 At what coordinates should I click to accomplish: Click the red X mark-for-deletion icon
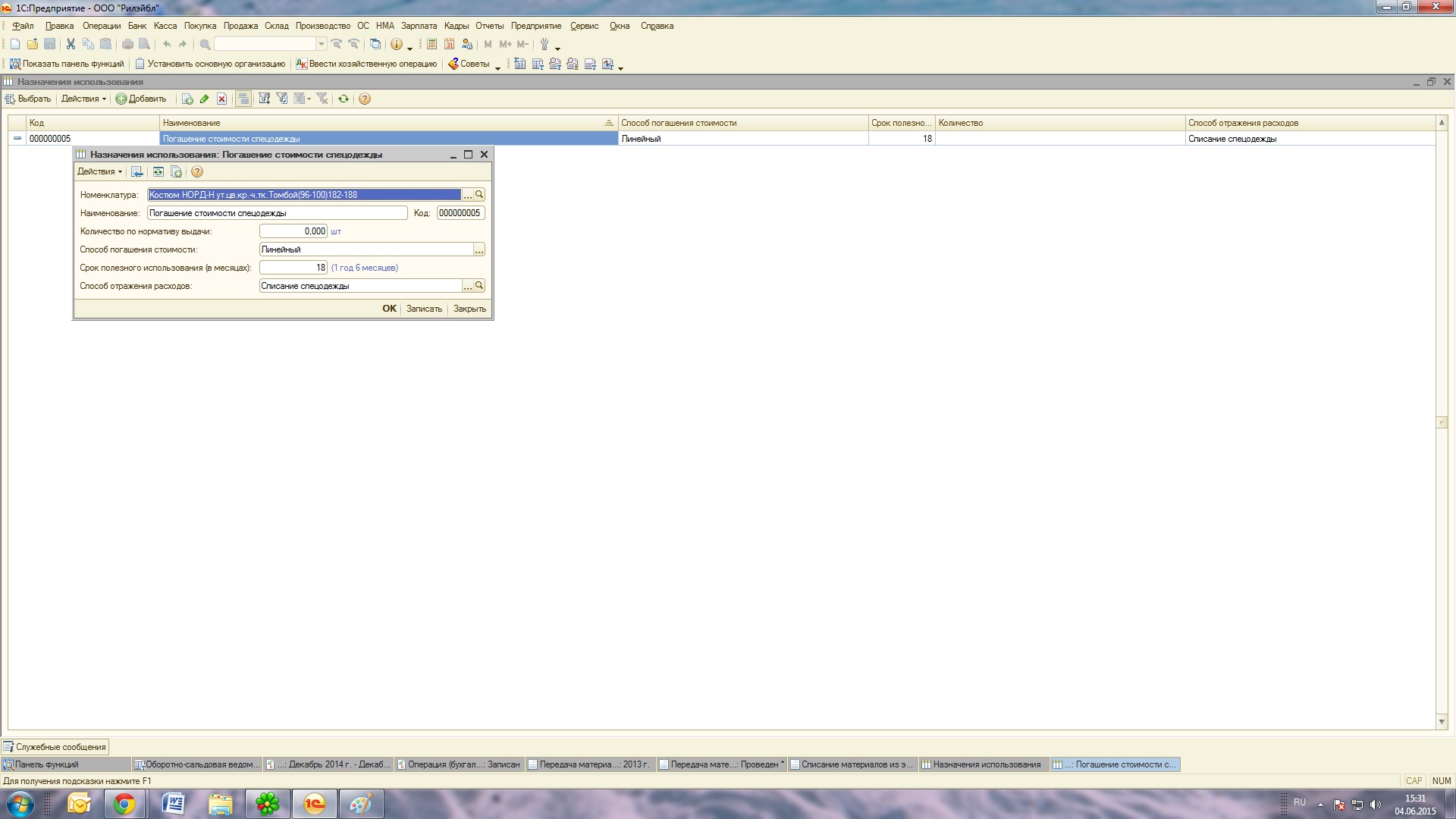click(221, 99)
